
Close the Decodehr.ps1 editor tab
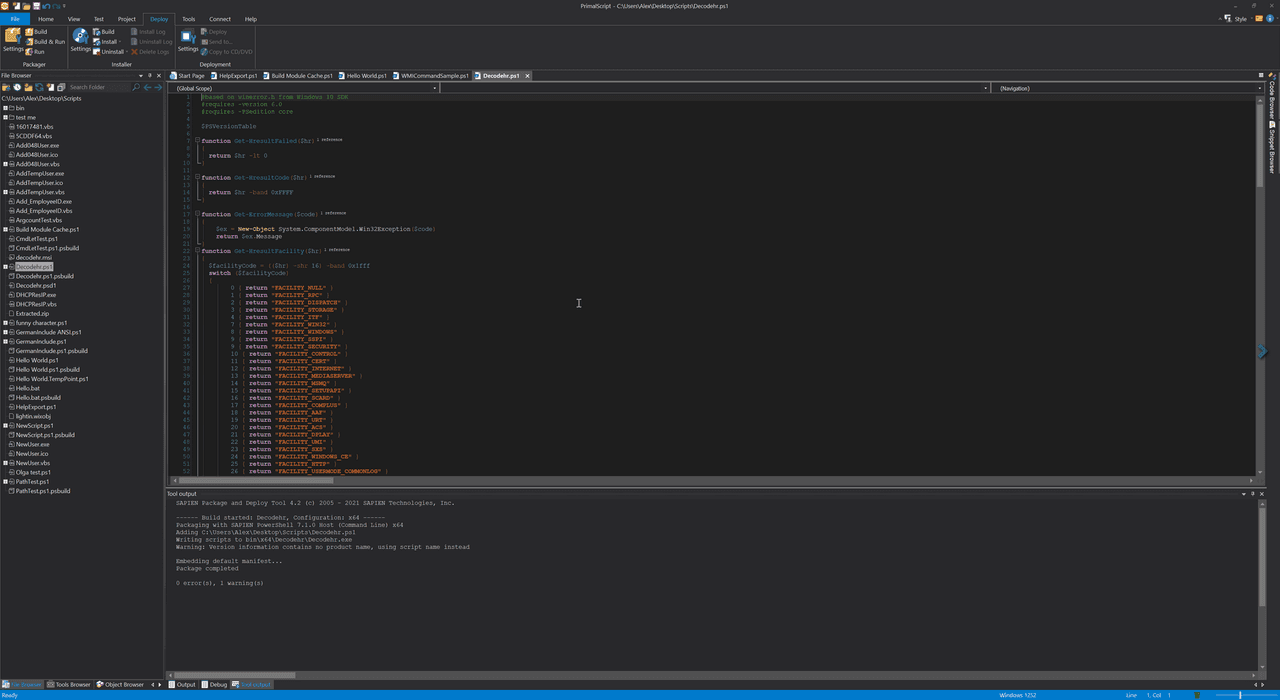click(x=527, y=76)
